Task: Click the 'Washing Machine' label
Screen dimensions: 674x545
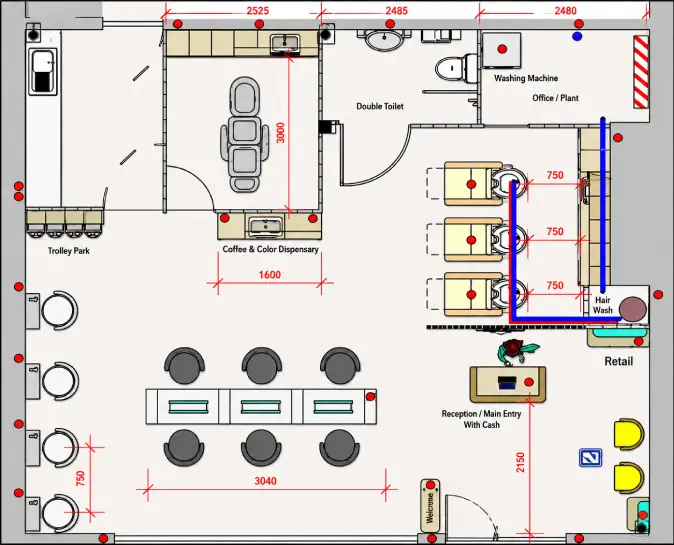Action: (x=526, y=78)
